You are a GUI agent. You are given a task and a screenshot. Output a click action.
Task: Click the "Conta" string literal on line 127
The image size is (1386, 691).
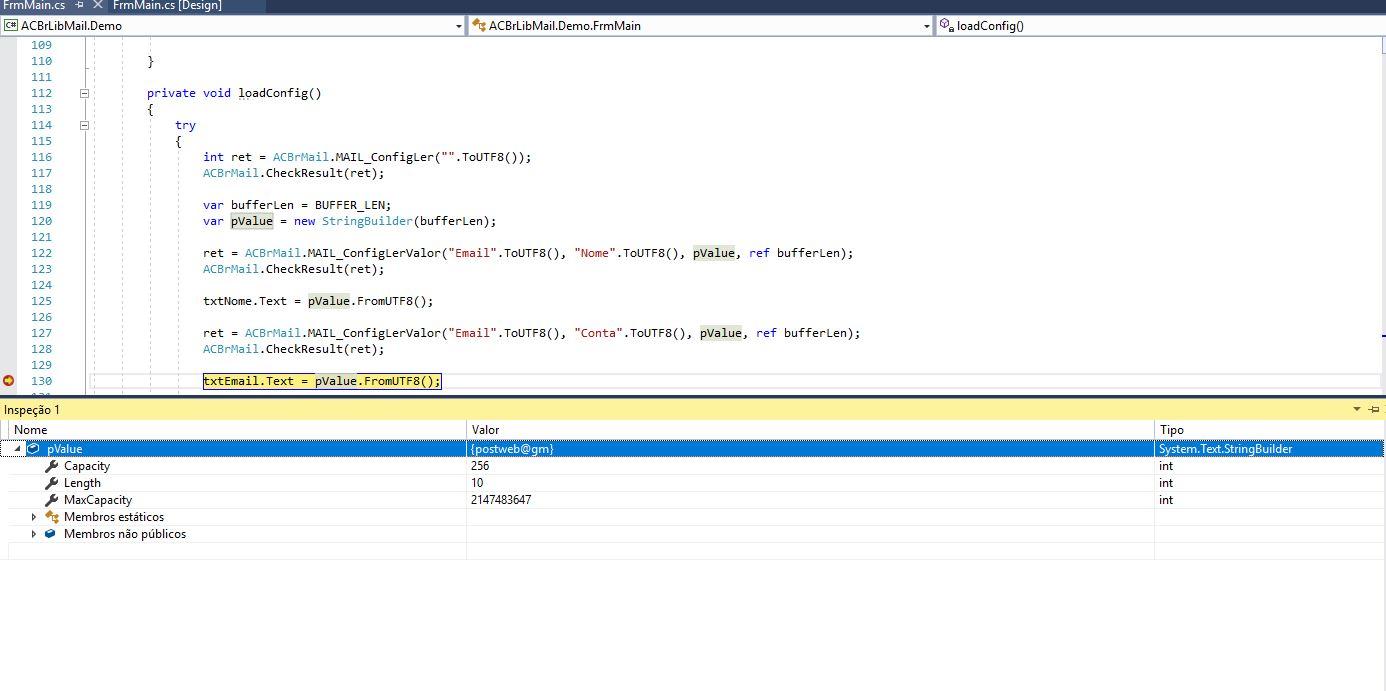click(598, 333)
